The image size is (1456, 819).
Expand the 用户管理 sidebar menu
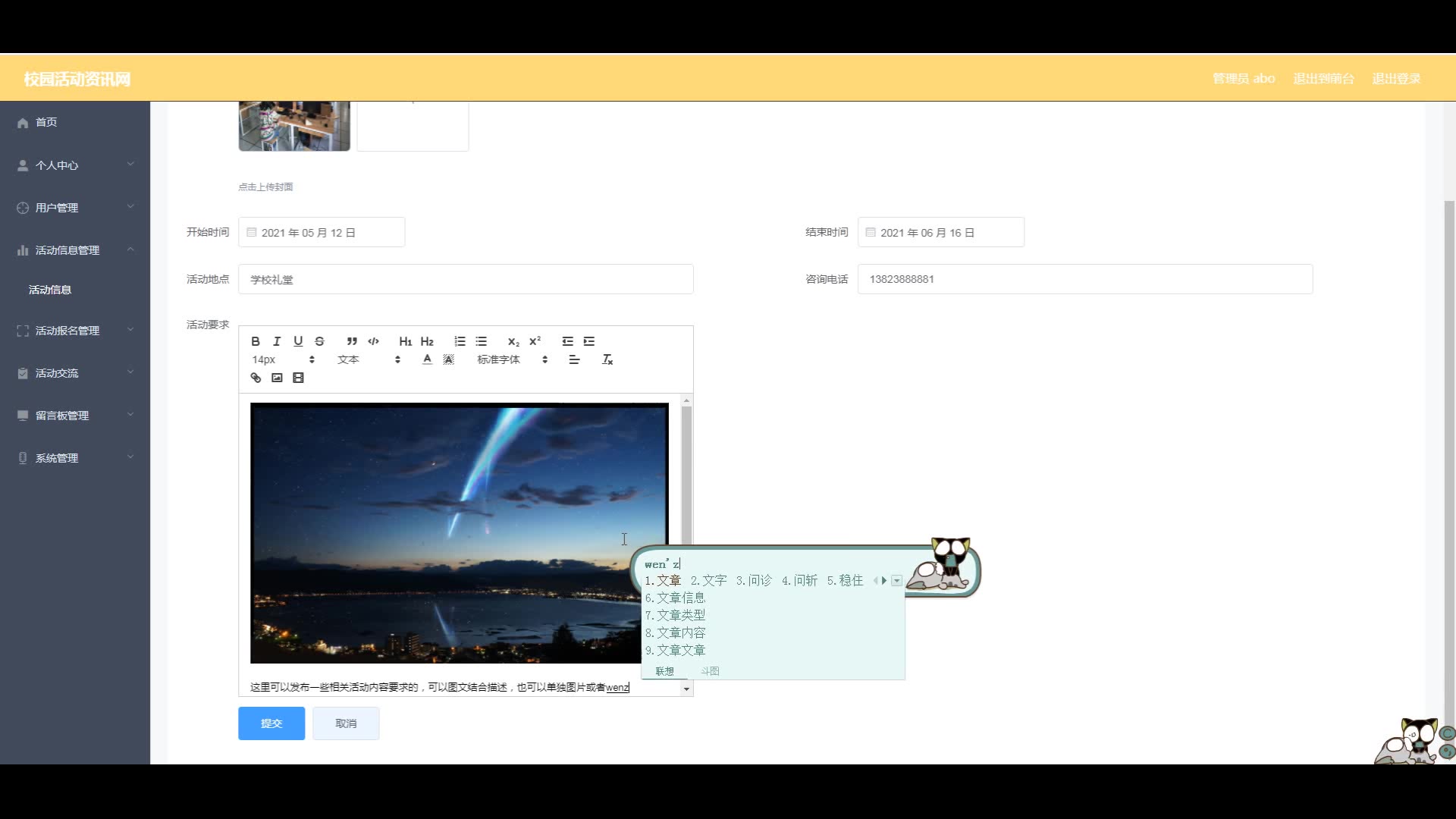75,208
